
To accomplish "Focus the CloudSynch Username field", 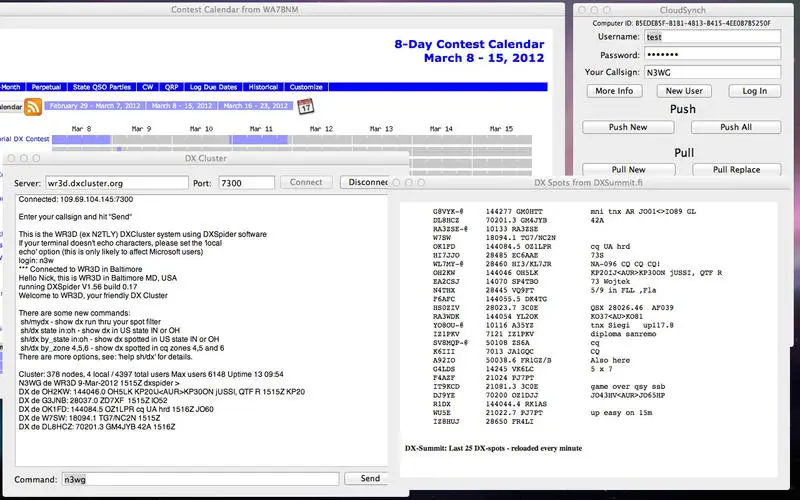I will click(x=712, y=37).
